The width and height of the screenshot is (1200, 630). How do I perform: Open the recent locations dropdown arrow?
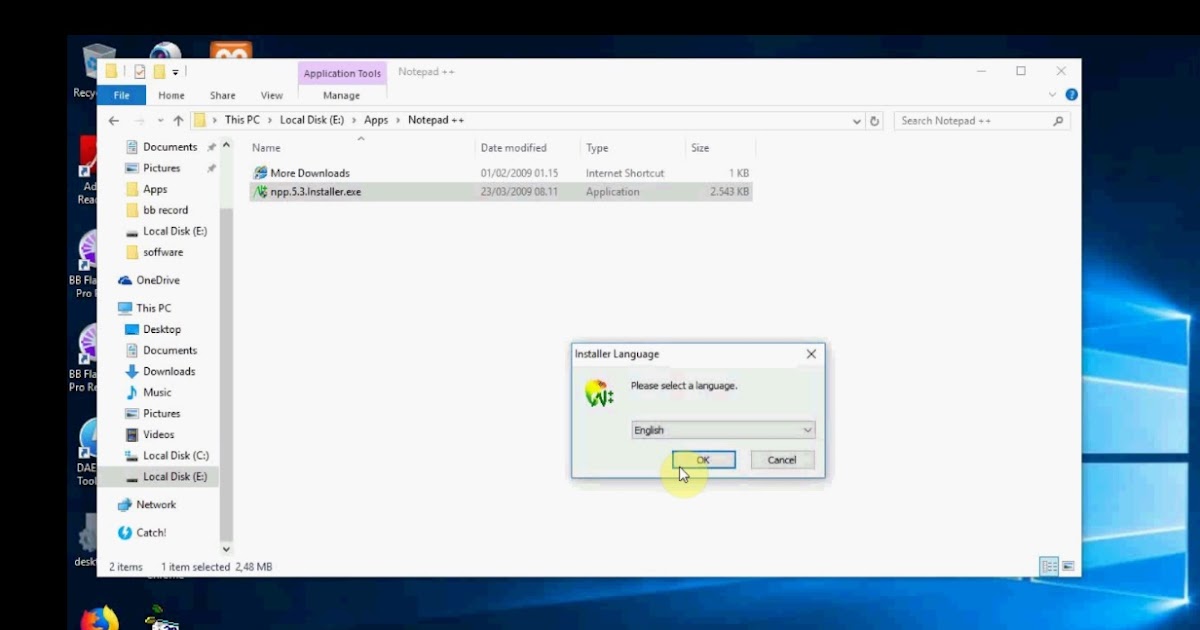(159, 121)
